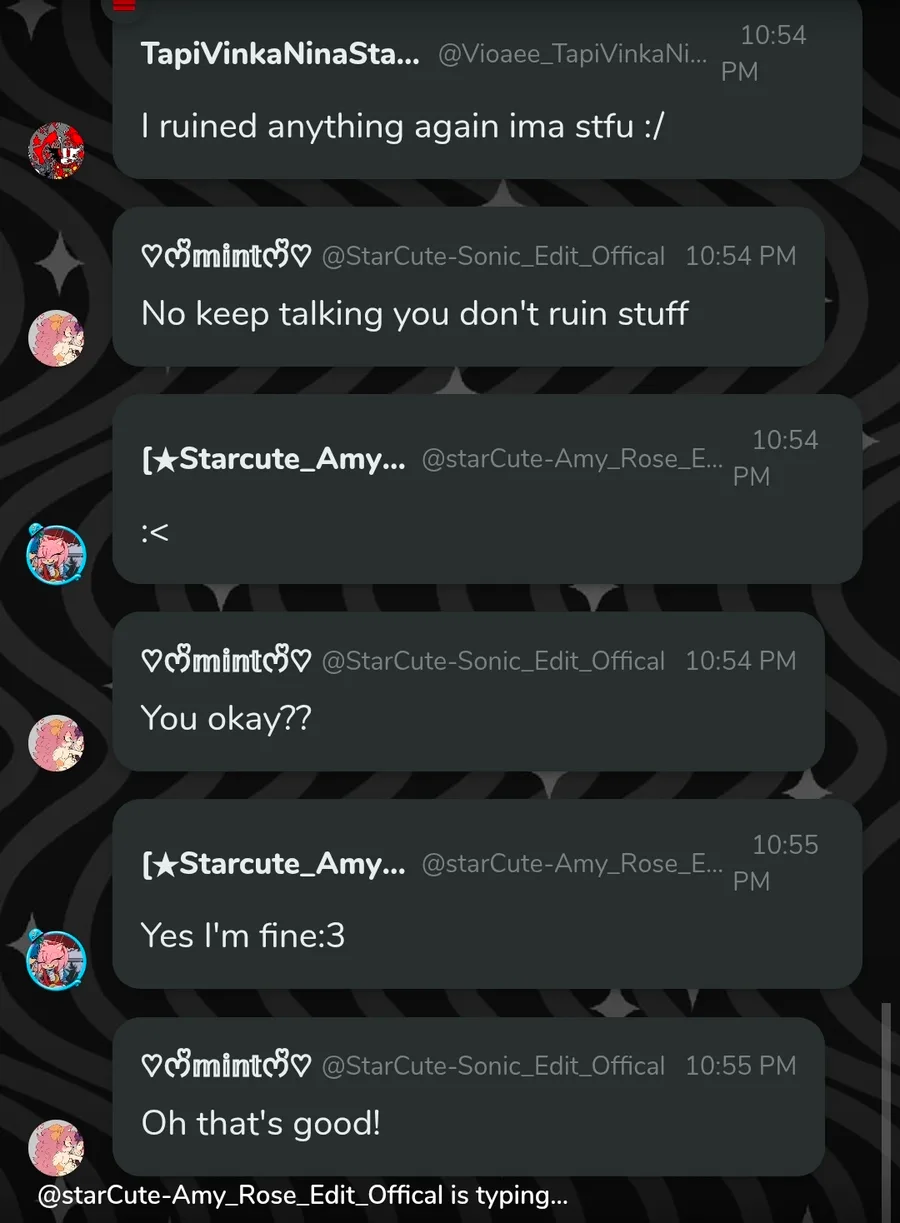The width and height of the screenshot is (900, 1223).
Task: Click Starcute_Amy's display name above the ":<" message
Action: [274, 459]
